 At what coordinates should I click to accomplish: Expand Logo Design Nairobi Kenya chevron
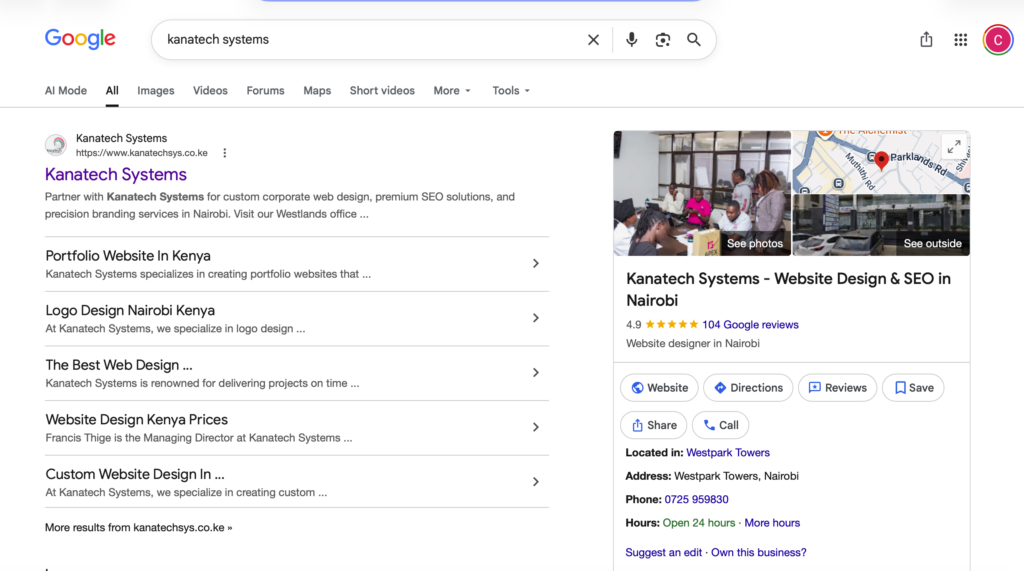pyautogui.click(x=536, y=318)
